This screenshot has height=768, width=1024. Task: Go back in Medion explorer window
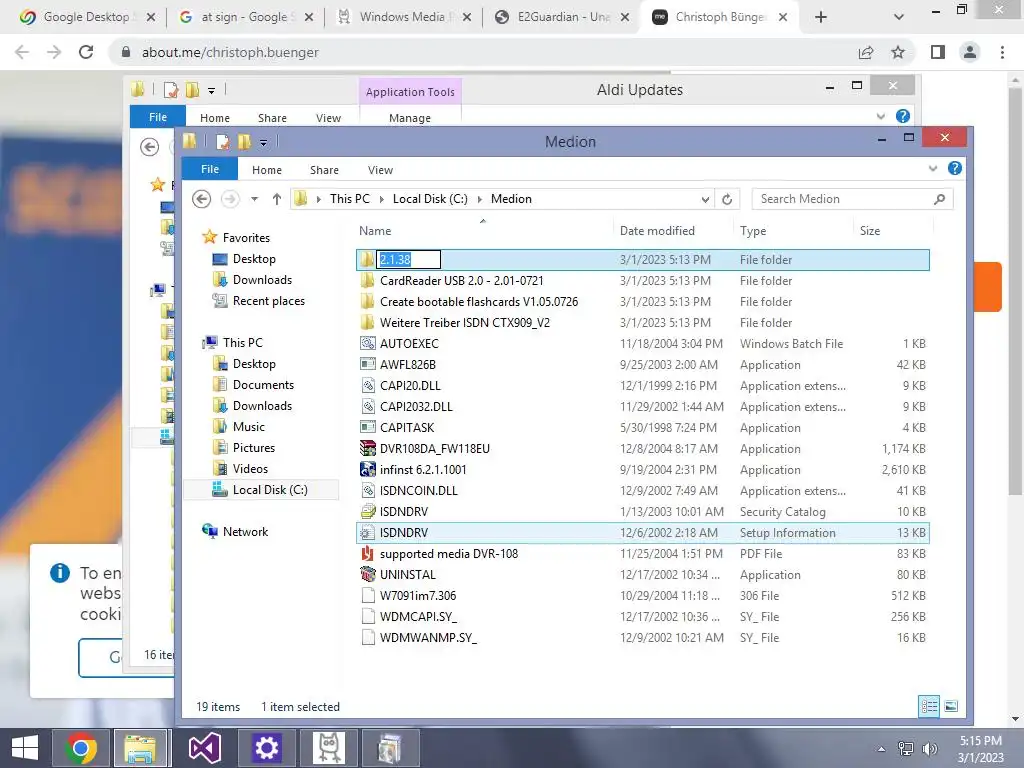tap(202, 199)
